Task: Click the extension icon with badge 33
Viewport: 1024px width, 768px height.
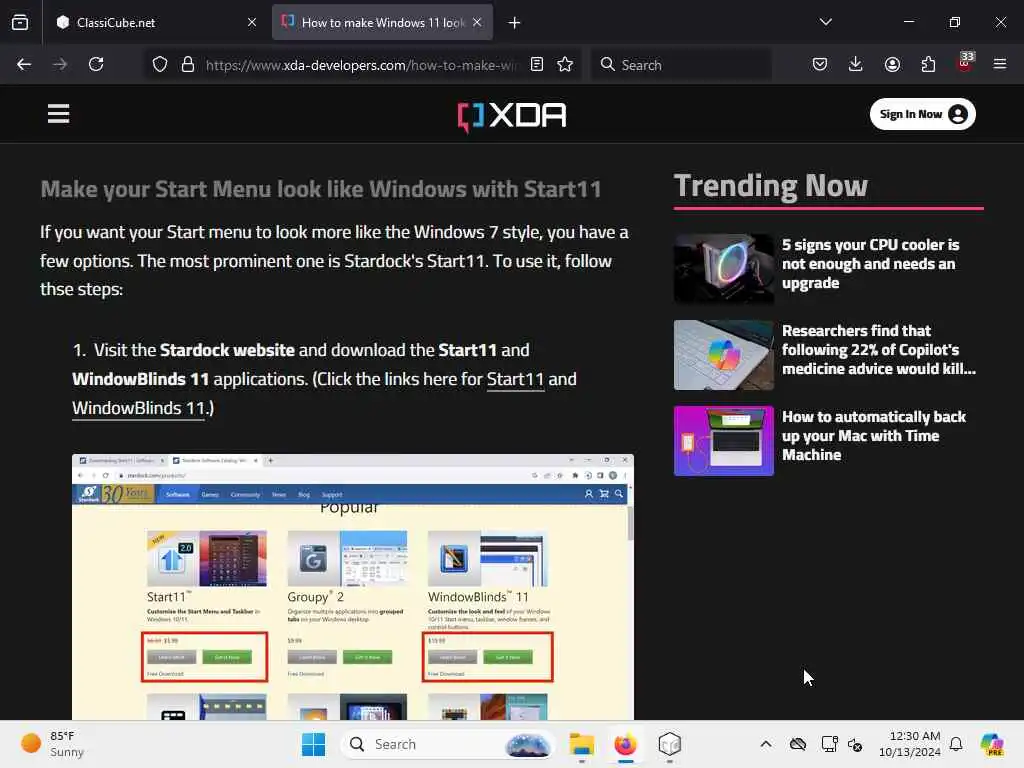Action: point(964,63)
